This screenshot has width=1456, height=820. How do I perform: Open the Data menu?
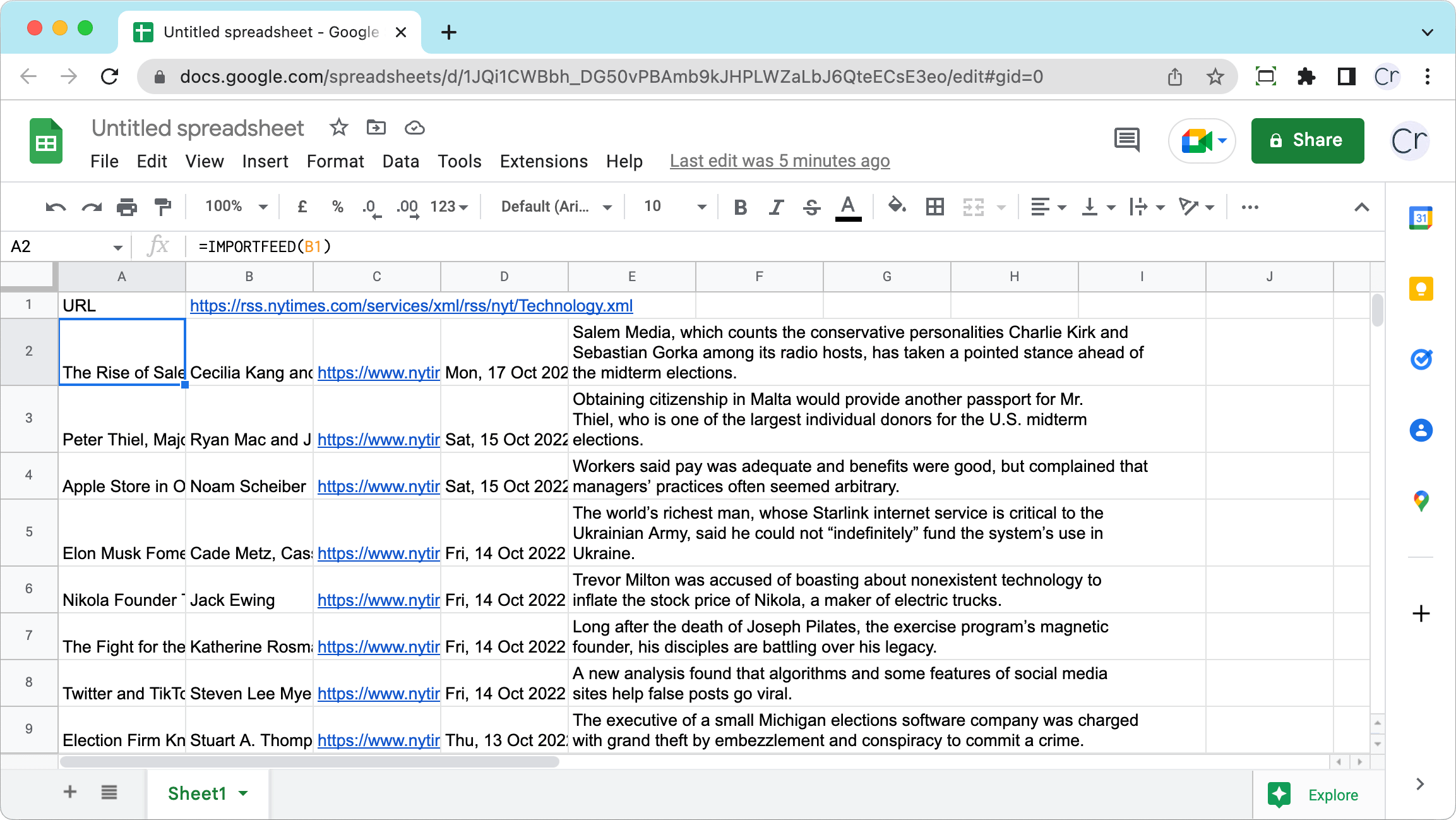point(401,161)
